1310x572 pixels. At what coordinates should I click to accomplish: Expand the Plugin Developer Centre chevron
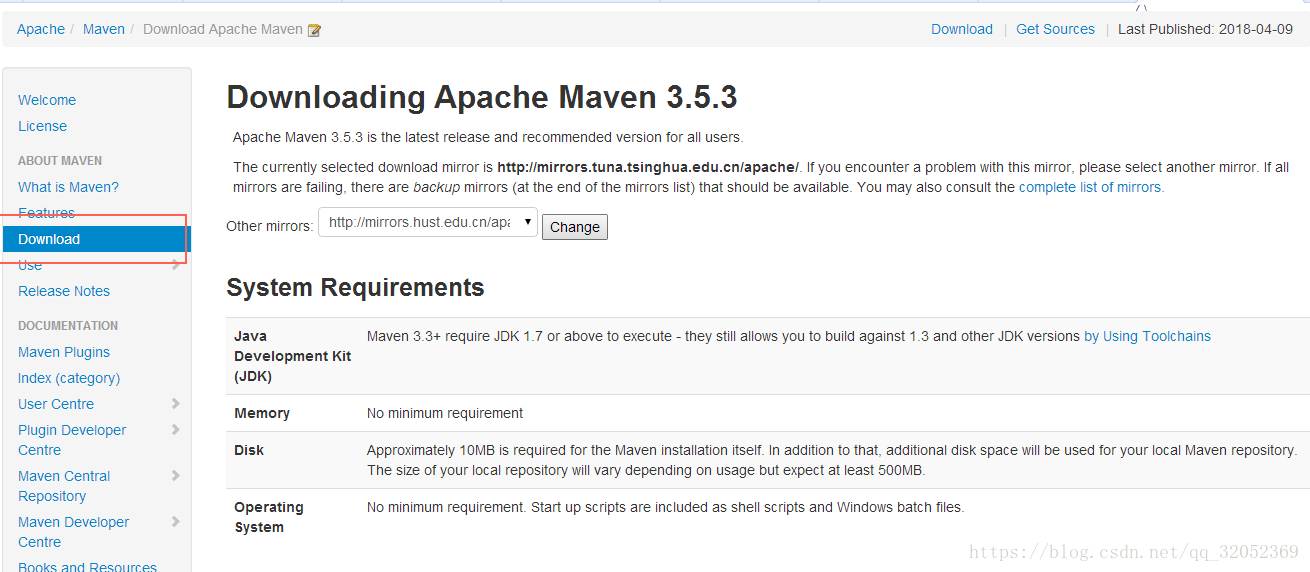(175, 430)
